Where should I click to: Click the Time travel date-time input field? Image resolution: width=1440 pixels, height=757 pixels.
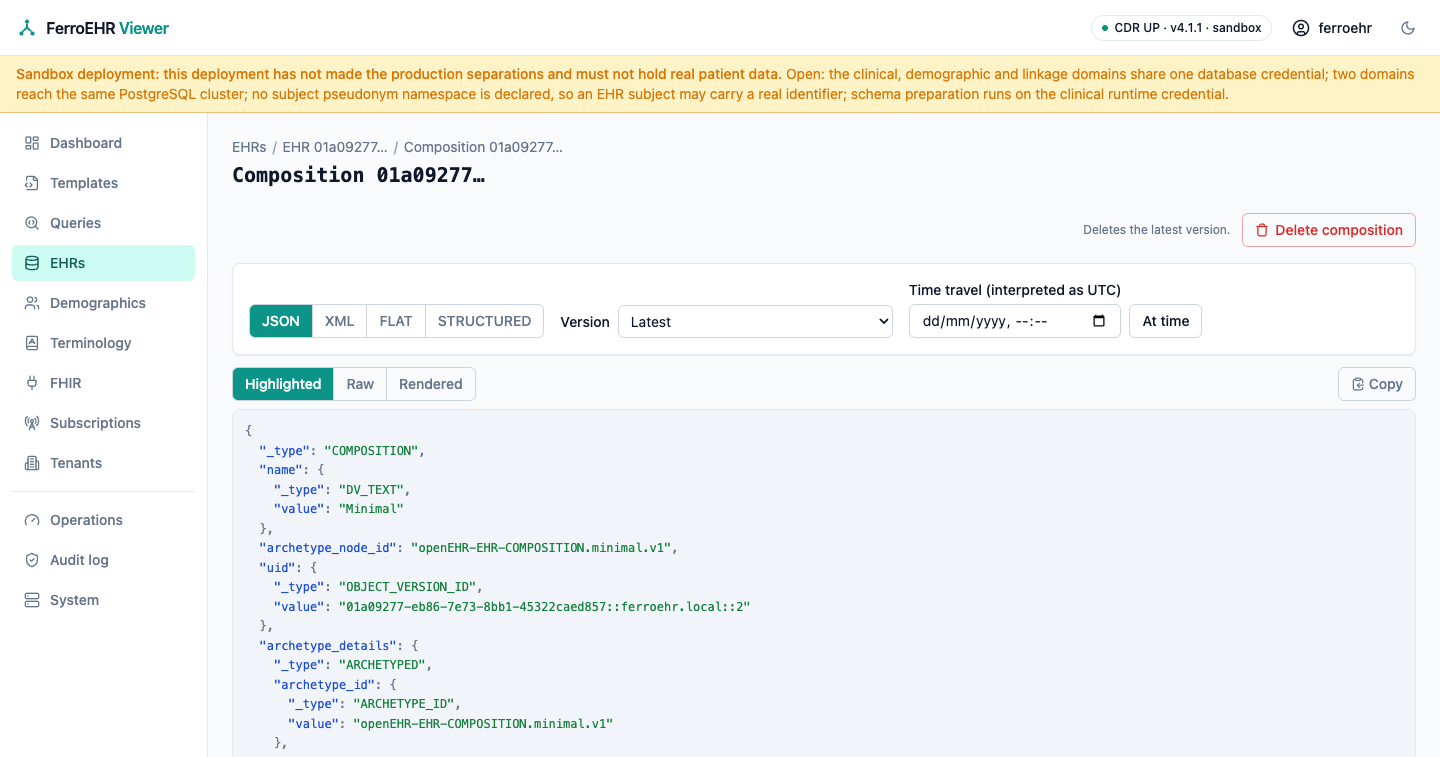point(1014,321)
